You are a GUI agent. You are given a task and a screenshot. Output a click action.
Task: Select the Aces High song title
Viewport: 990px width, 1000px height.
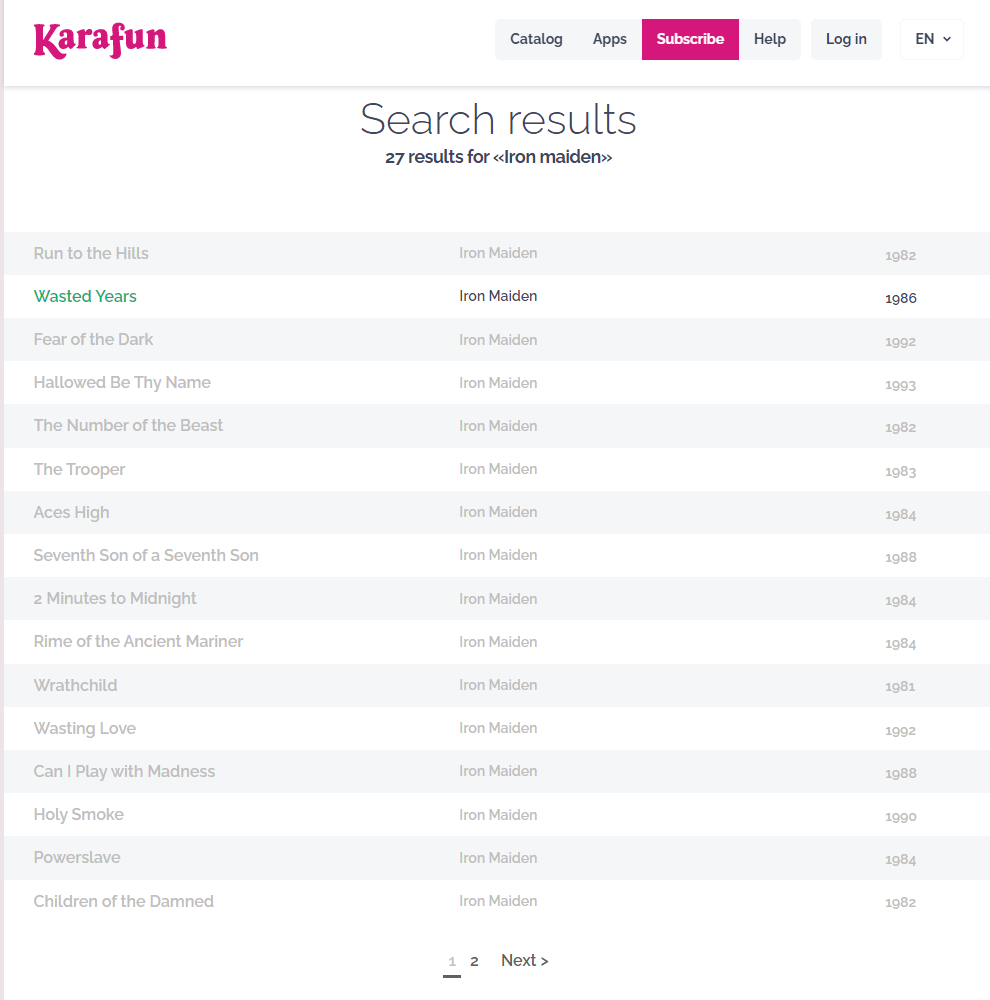71,513
